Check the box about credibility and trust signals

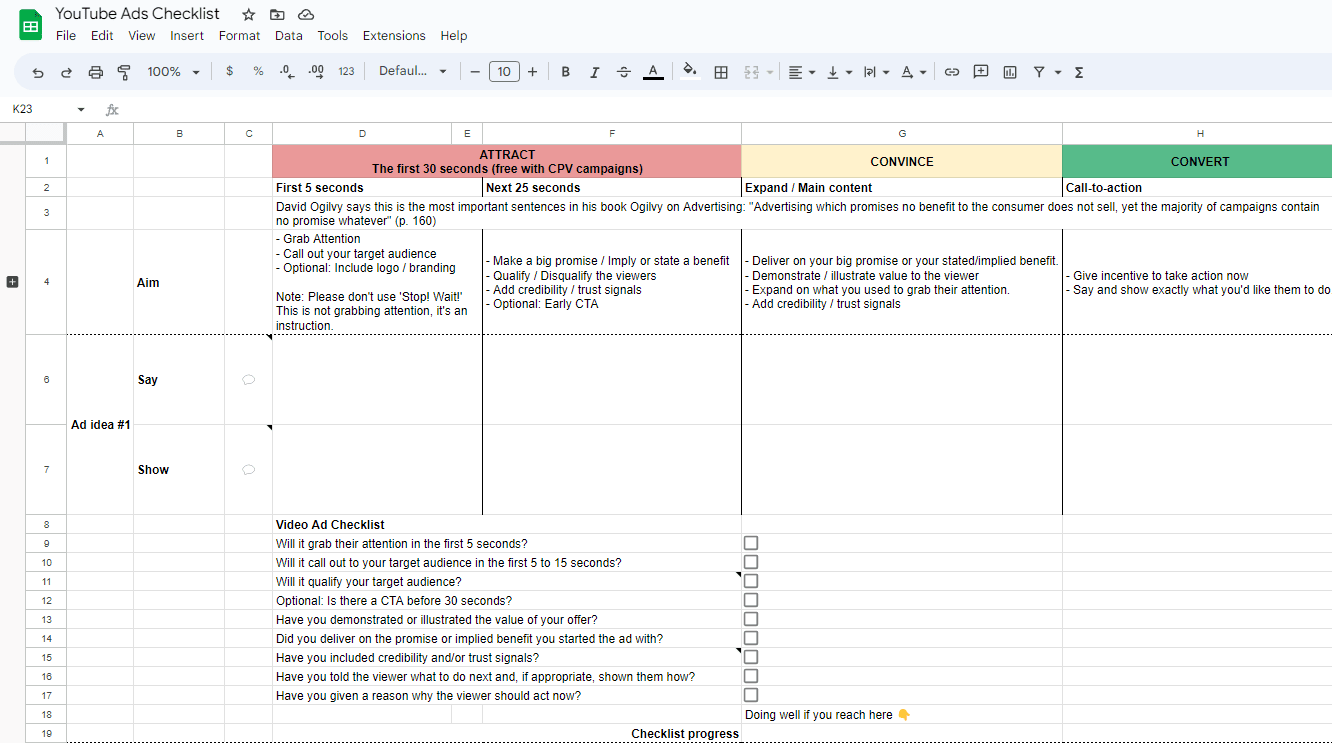pos(750,657)
